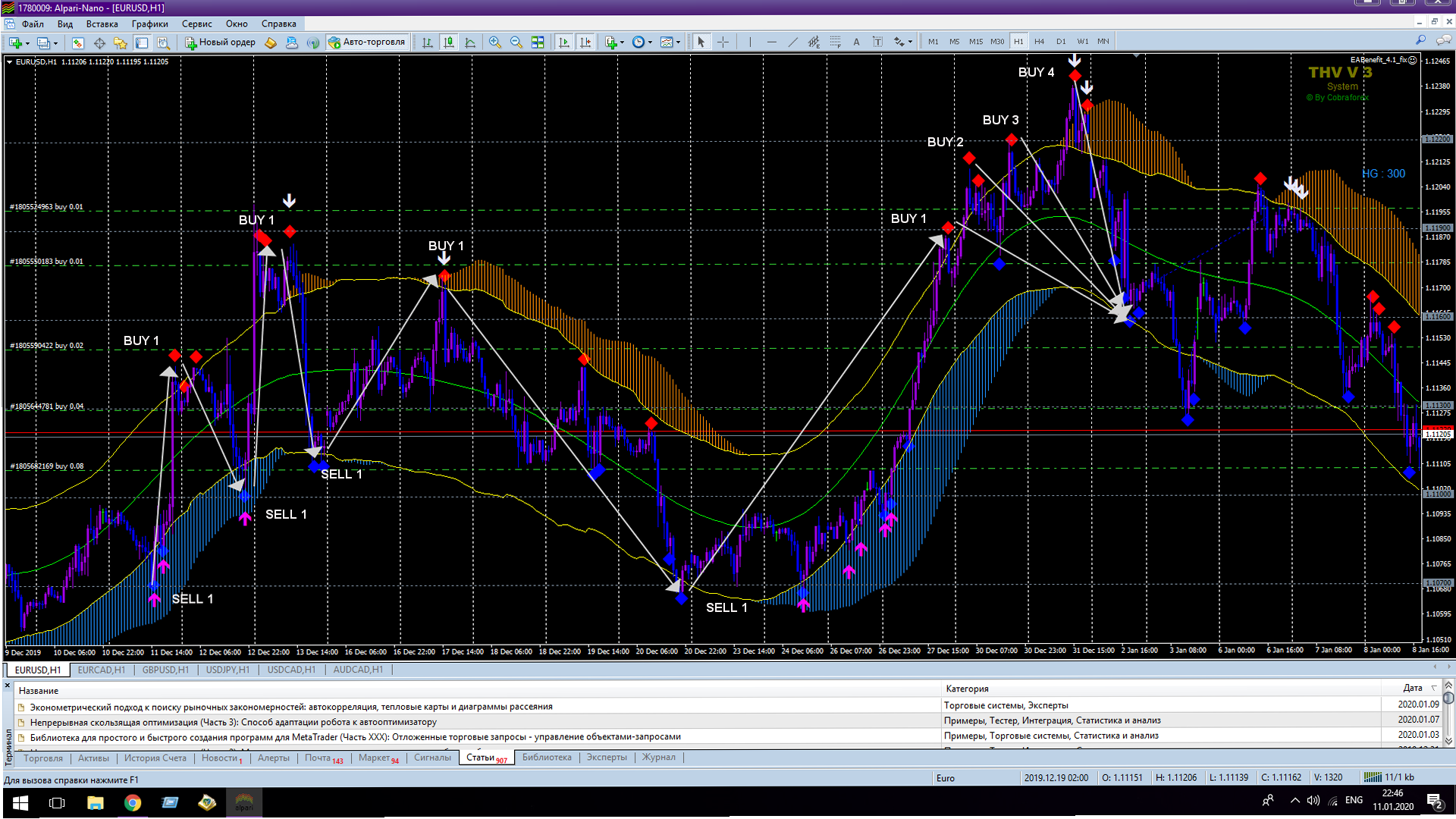This screenshot has height=819, width=1456.
Task: Expand the templates dropdown arrow
Action: pos(678,42)
